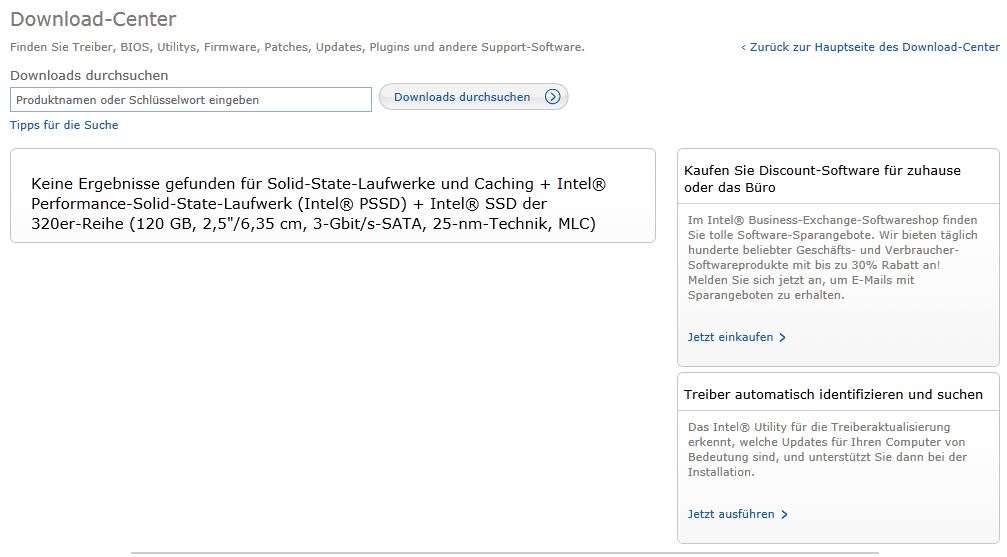Select the Kaufen Sie Discount-Software panel heading

point(822,179)
